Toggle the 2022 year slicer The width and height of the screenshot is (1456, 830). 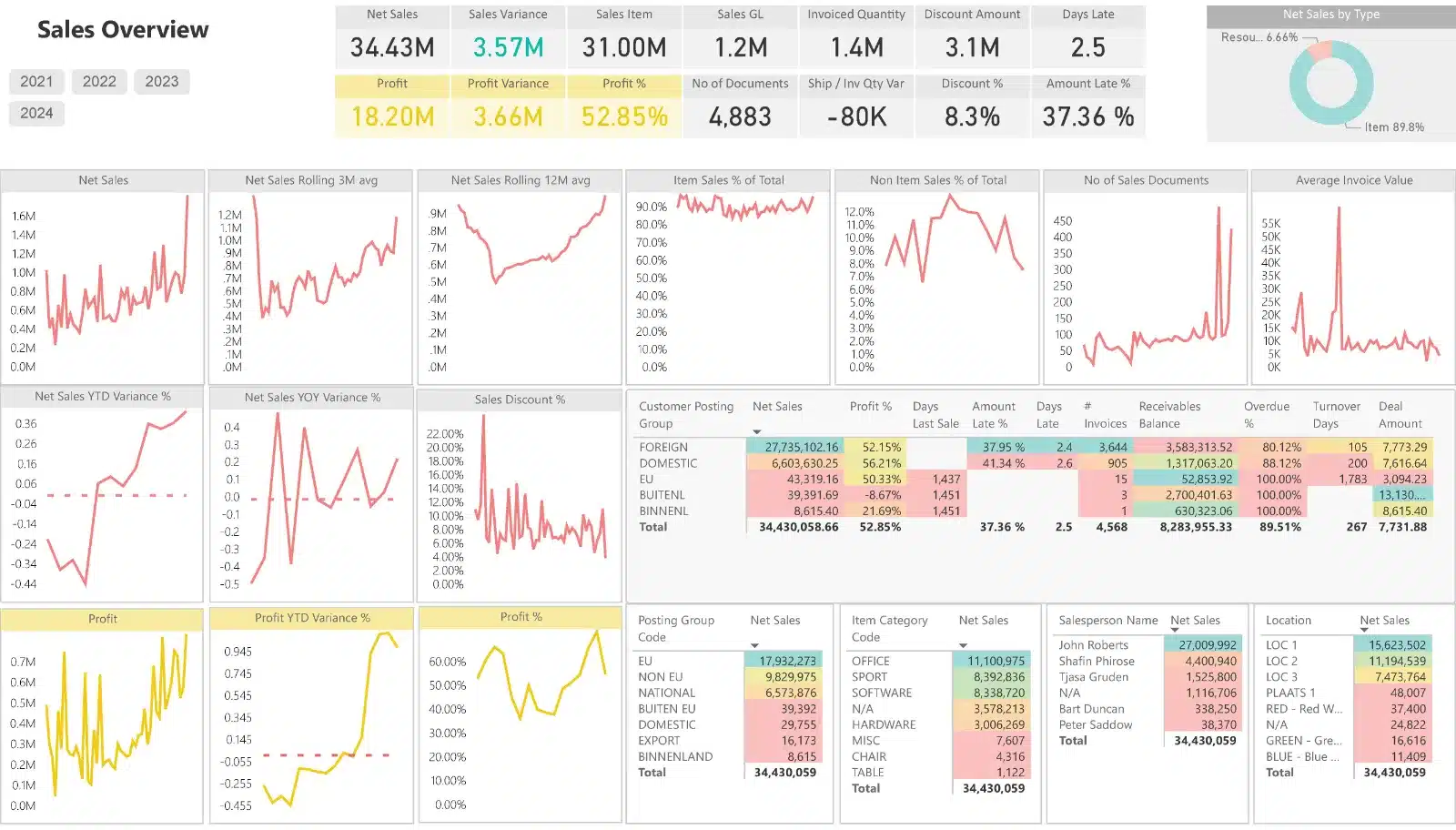point(99,81)
